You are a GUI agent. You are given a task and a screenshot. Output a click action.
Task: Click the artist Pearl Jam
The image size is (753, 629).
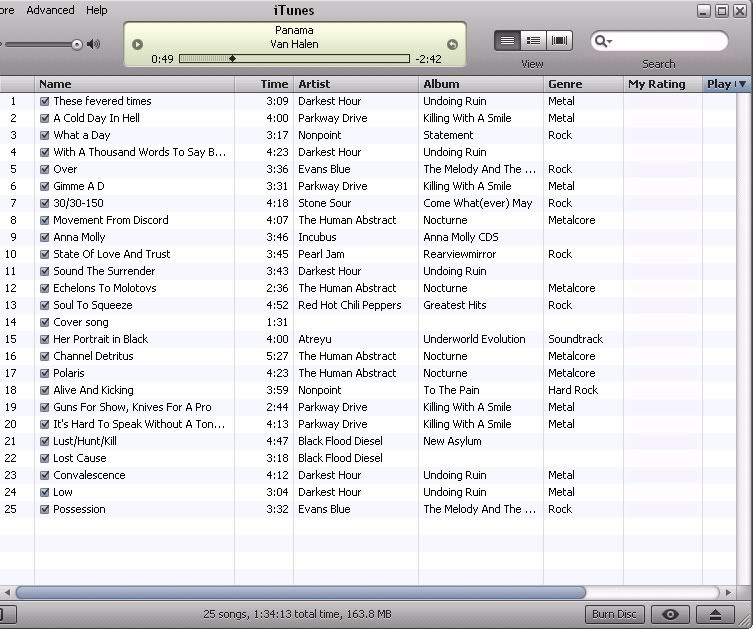[321, 254]
